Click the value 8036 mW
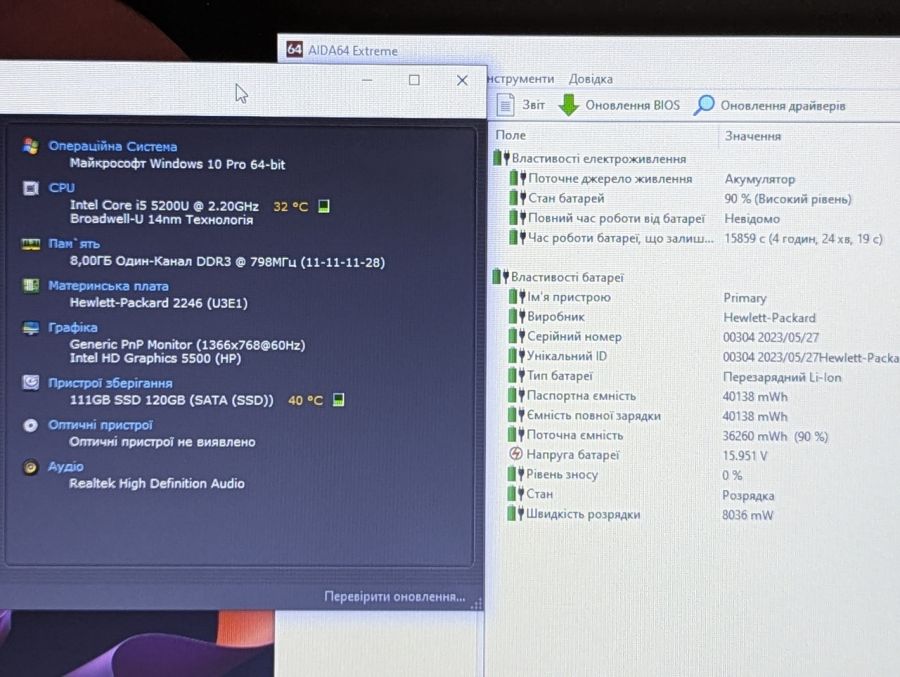 747,515
